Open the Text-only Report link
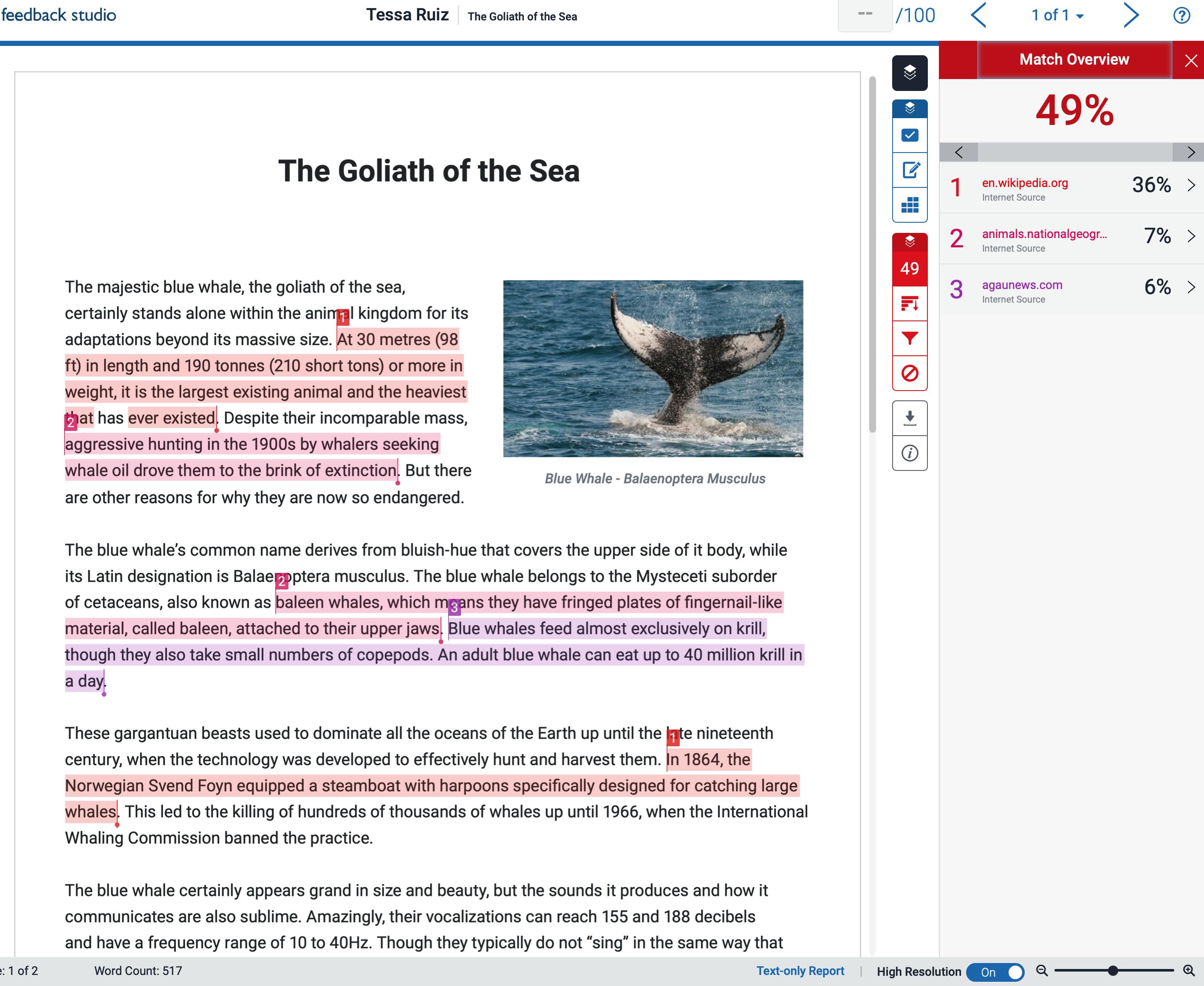 (800, 971)
